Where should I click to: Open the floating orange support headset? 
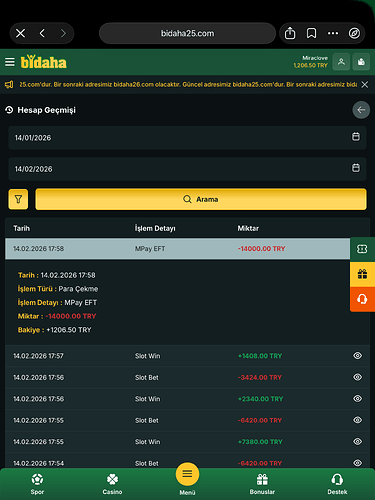click(362, 299)
